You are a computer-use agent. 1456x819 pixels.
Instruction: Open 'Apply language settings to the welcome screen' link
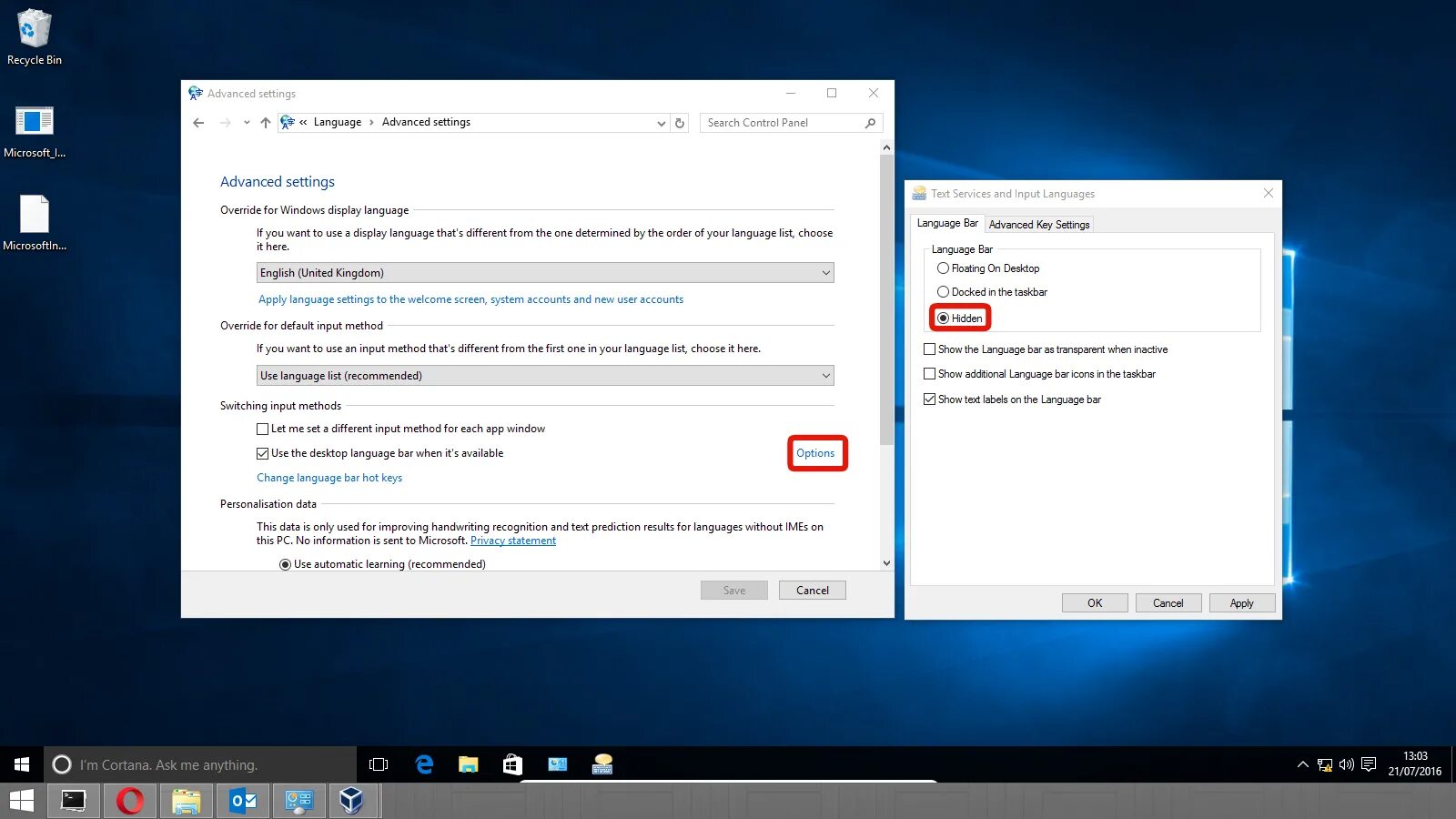[x=470, y=299]
